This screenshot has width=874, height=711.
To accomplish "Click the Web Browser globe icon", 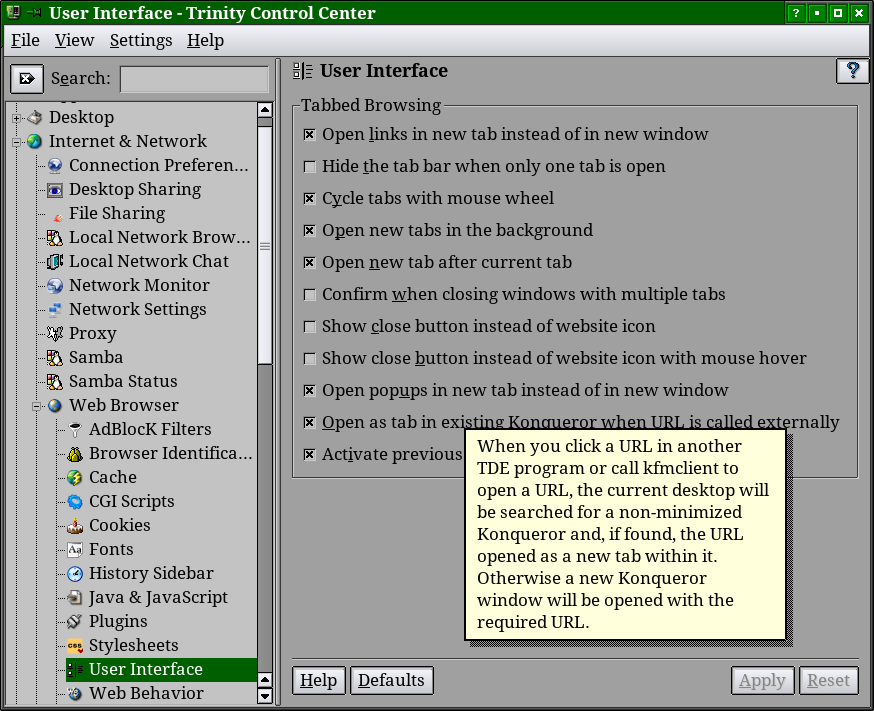I will pos(55,405).
